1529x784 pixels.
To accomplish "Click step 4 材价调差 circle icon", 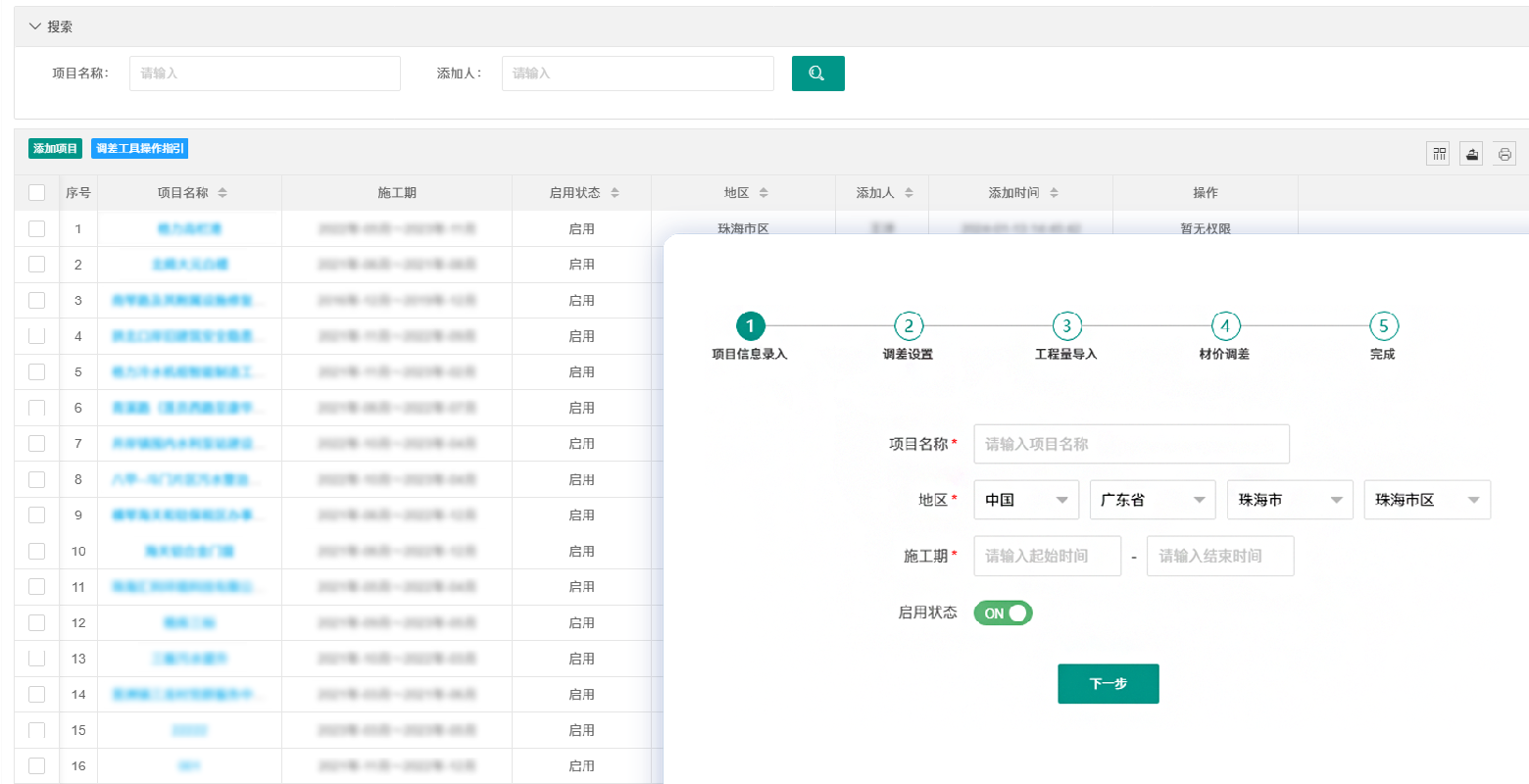I will click(1225, 325).
